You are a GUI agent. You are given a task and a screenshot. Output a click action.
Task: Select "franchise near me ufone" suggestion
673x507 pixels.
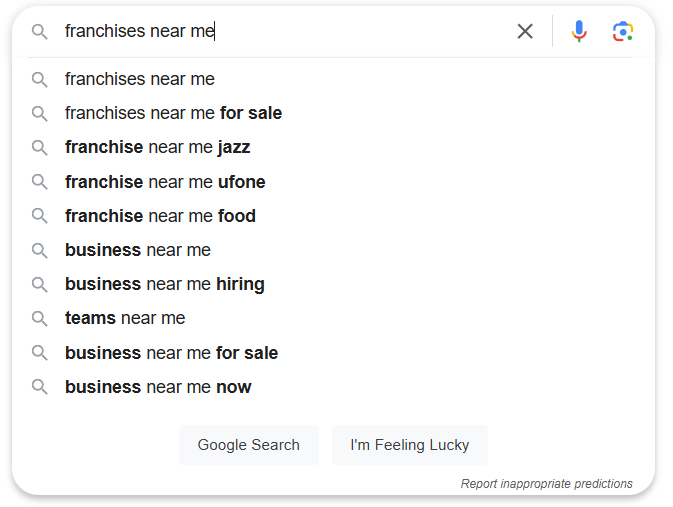165,182
